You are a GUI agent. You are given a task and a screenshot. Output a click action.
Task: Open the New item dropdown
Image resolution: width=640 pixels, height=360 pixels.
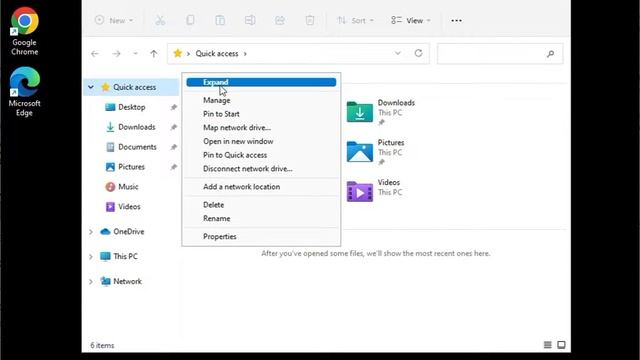(x=114, y=20)
